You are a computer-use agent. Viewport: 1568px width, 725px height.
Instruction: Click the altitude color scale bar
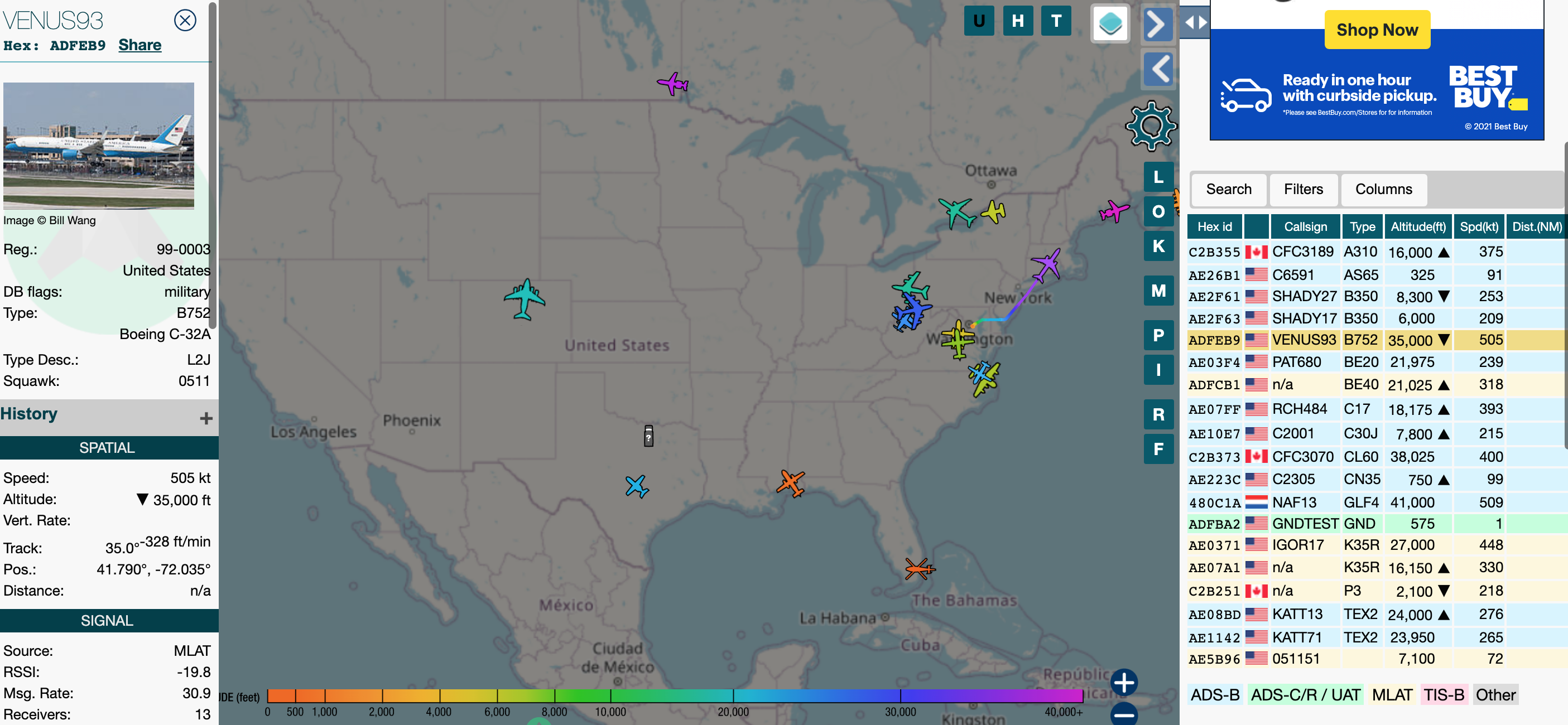click(675, 695)
